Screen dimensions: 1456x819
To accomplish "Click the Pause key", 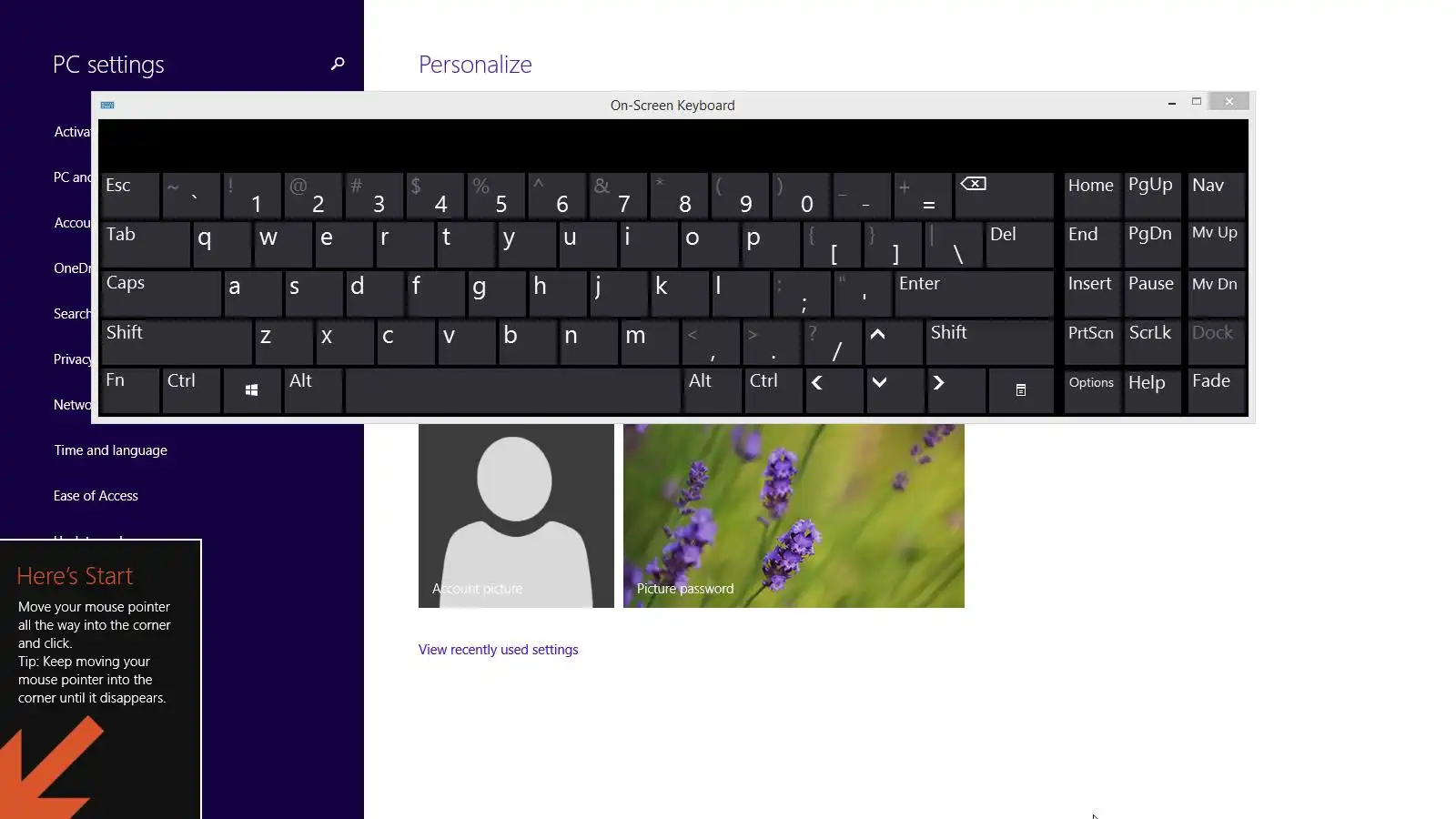I will point(1153,293).
